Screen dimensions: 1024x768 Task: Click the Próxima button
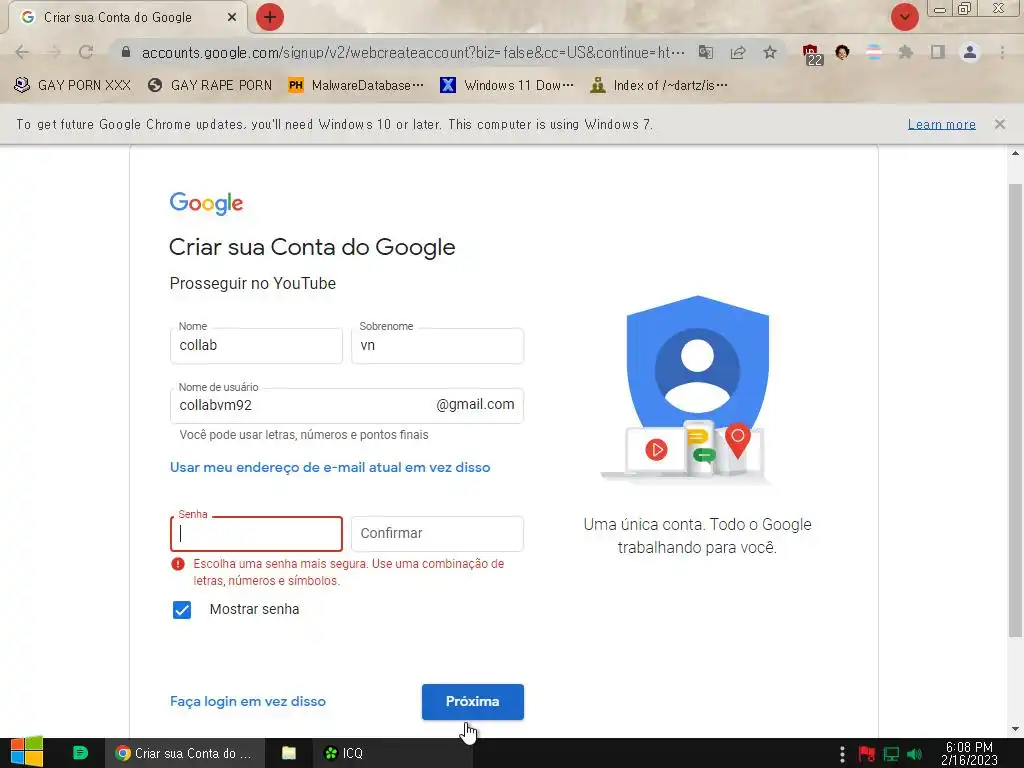(x=473, y=701)
